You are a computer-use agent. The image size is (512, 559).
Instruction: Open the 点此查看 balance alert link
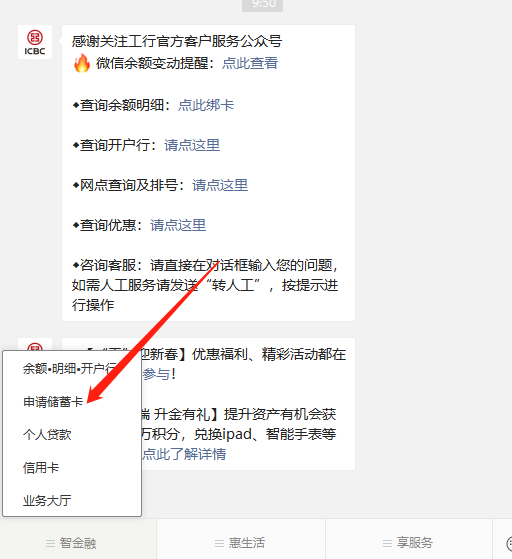(250, 63)
